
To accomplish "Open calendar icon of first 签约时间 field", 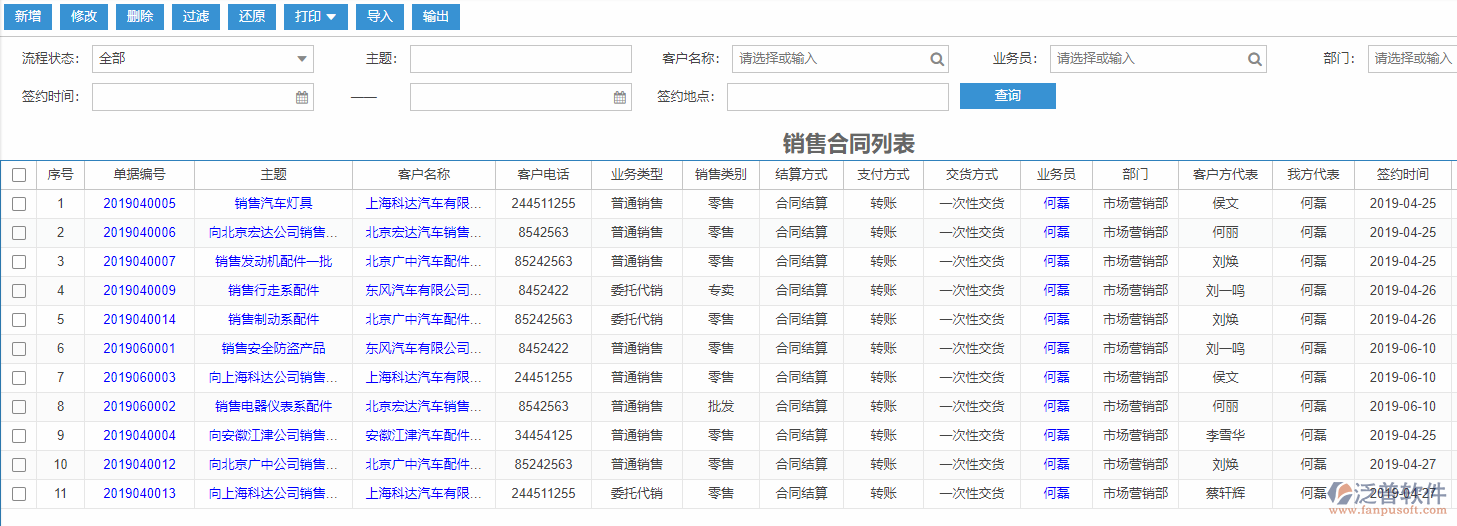I will click(x=302, y=98).
